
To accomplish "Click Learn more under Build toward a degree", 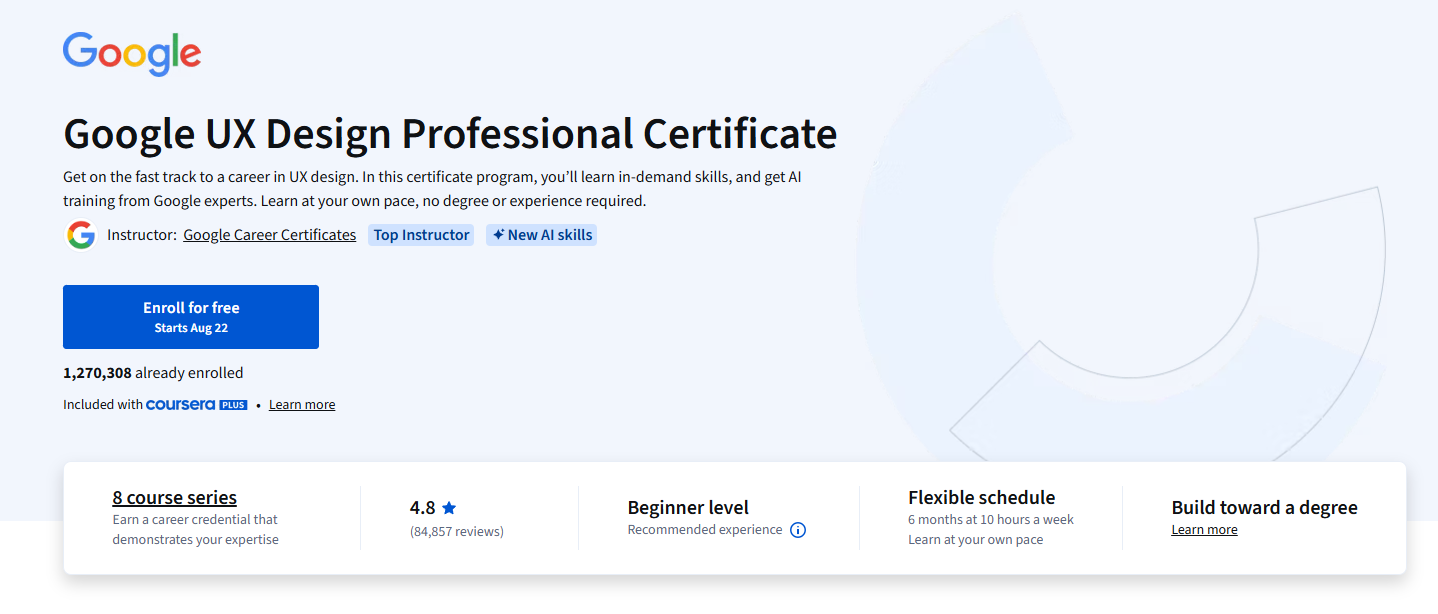I will 1204,530.
